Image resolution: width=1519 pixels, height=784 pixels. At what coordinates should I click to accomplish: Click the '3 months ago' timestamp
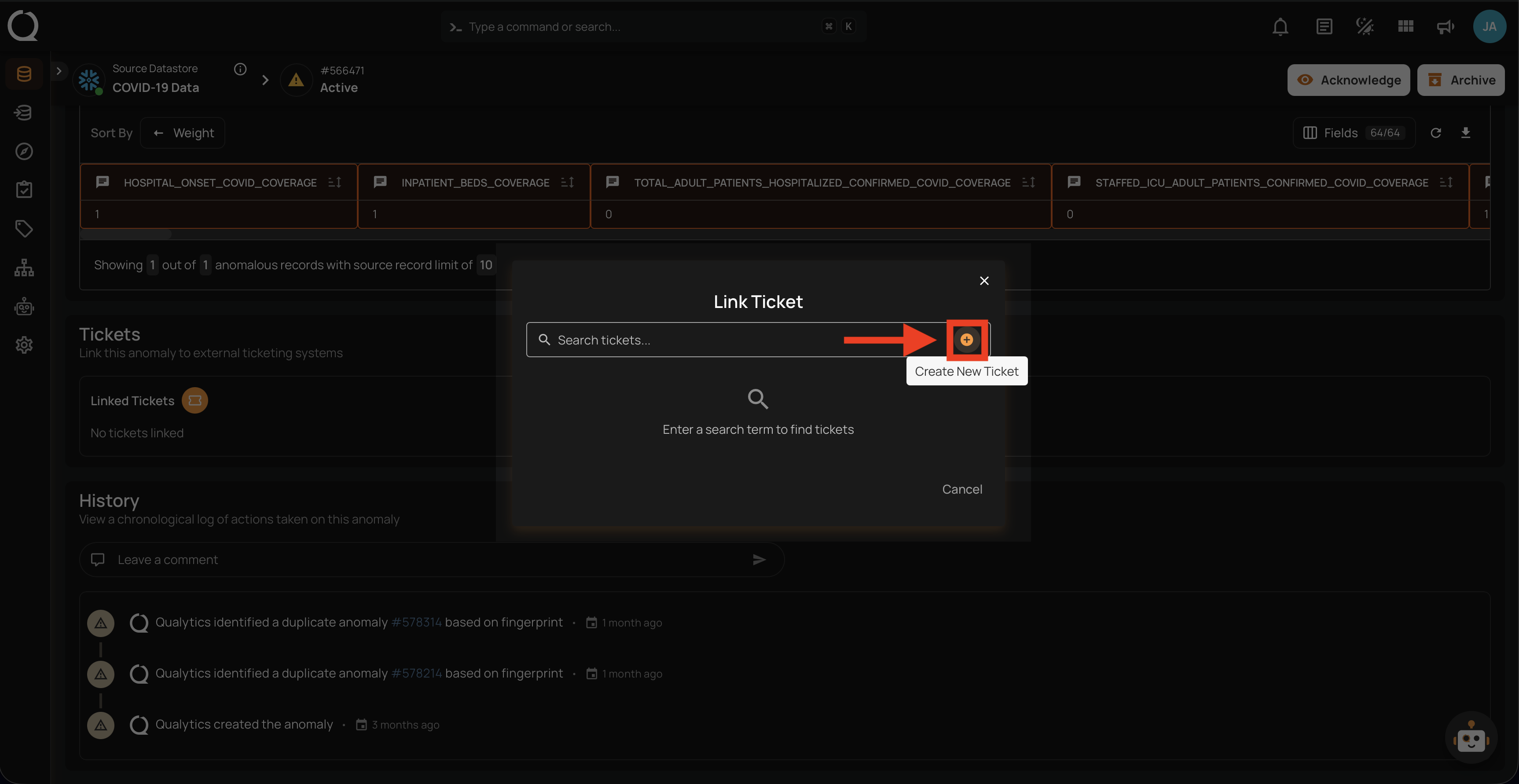pyautogui.click(x=405, y=725)
